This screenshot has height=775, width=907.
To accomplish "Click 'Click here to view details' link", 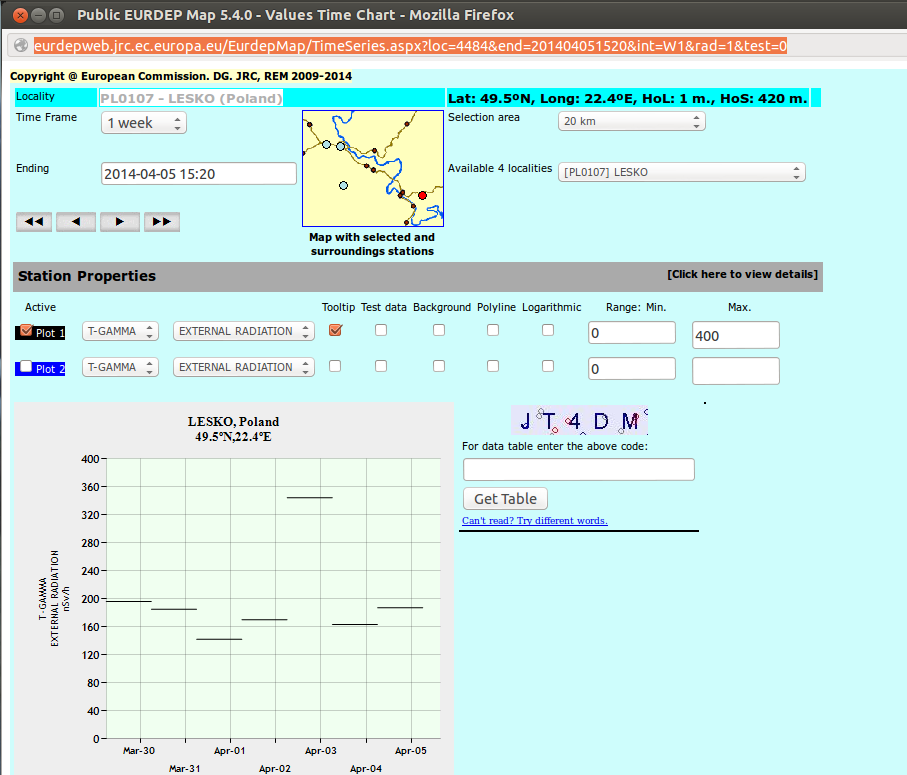I will (x=742, y=275).
